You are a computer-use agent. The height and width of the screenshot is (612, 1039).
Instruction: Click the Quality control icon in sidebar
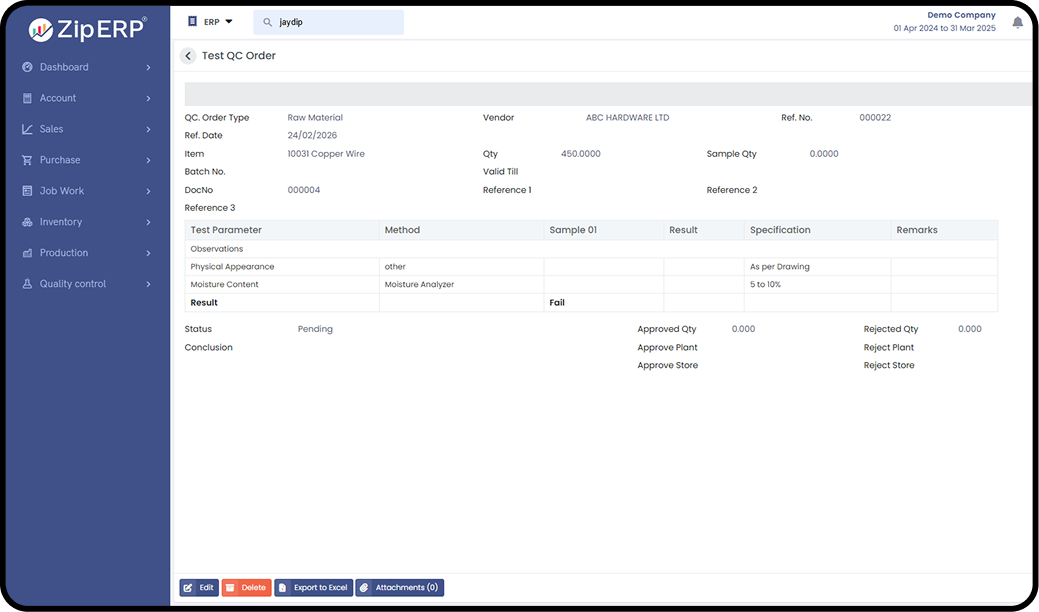[28, 284]
